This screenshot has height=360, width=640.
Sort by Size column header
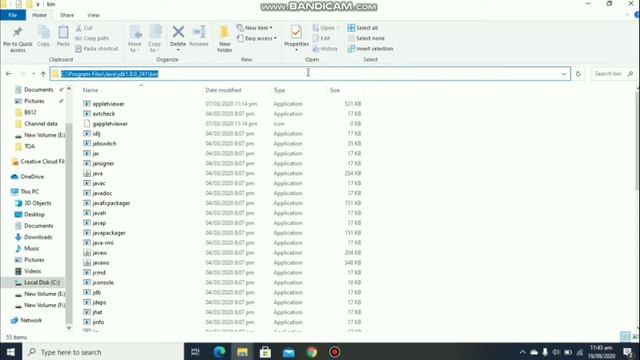click(x=335, y=90)
